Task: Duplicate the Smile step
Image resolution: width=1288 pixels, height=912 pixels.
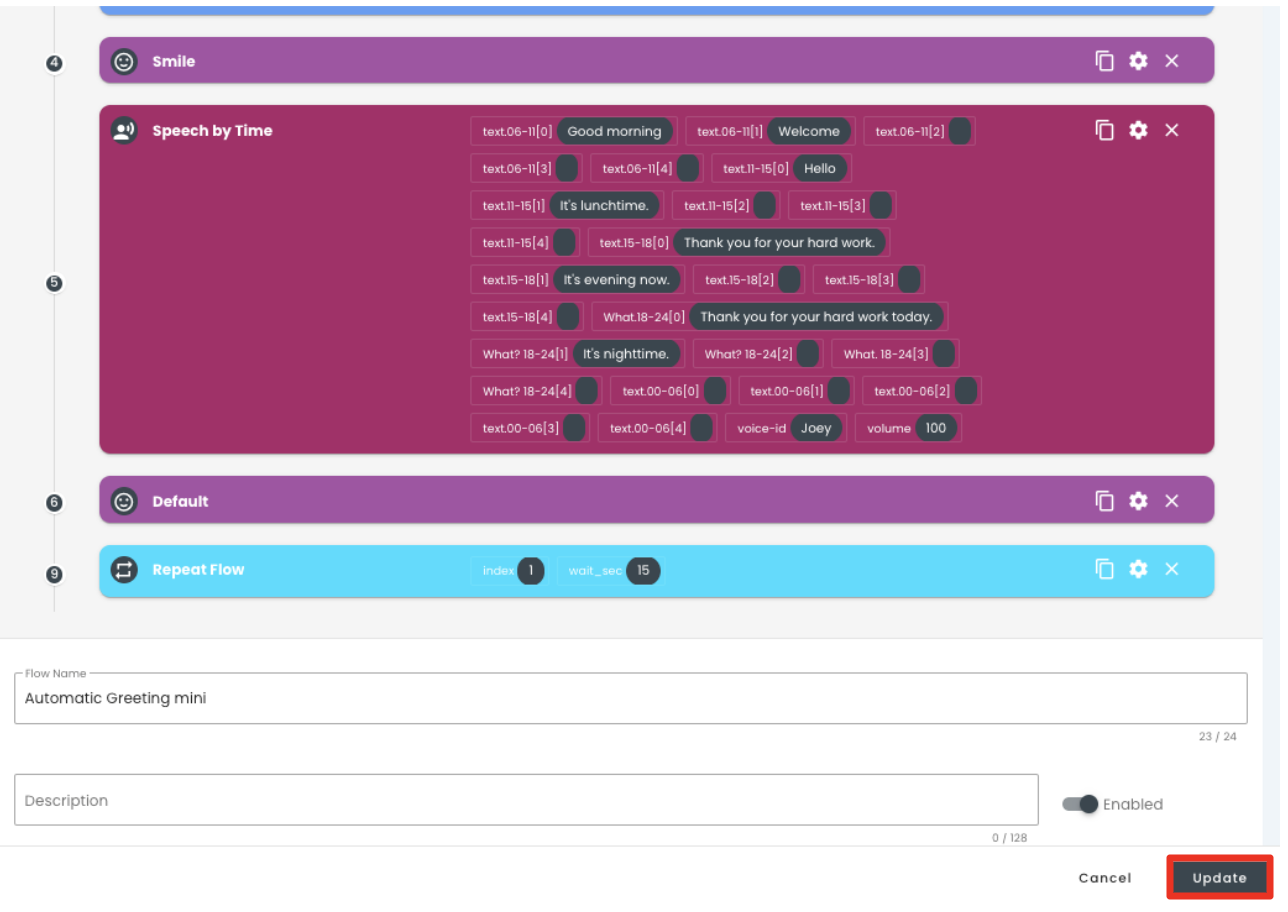Action: point(1105,61)
